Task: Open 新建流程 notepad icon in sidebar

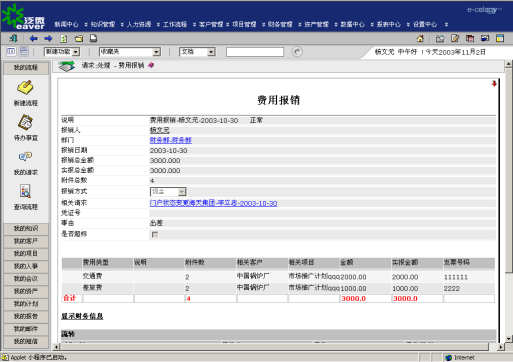Action: point(25,88)
